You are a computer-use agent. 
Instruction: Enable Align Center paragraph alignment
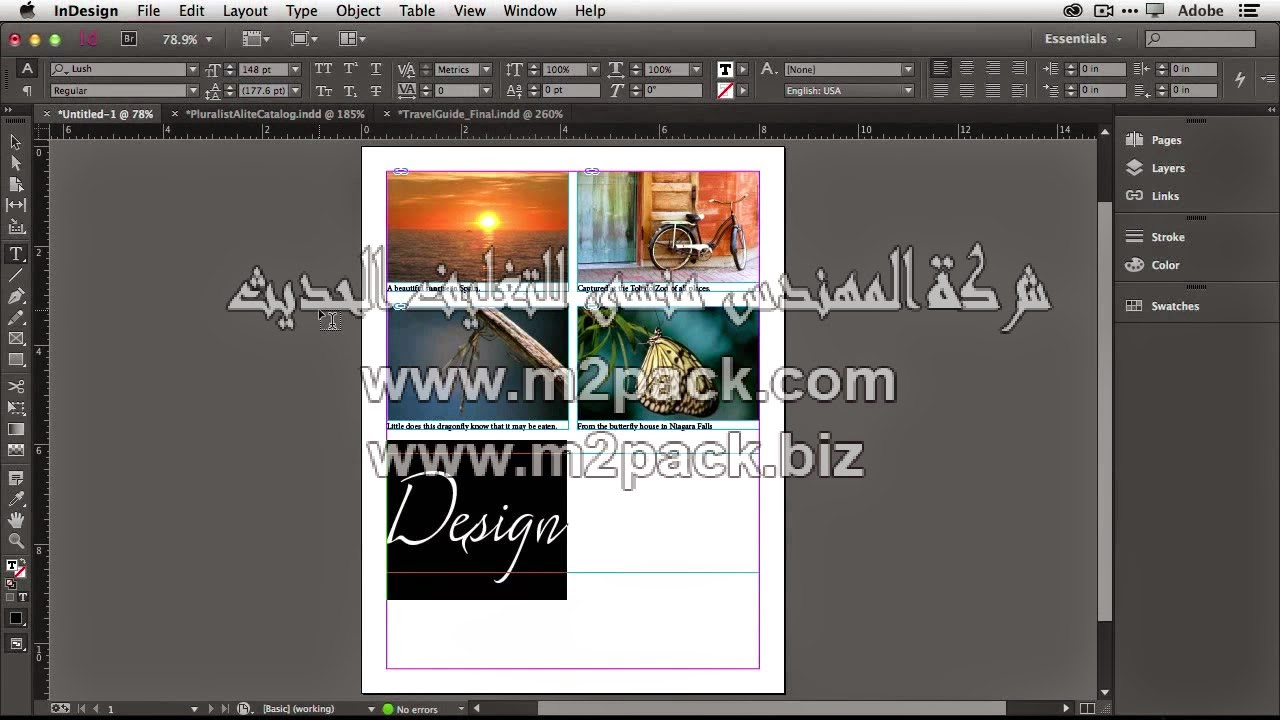pos(967,69)
